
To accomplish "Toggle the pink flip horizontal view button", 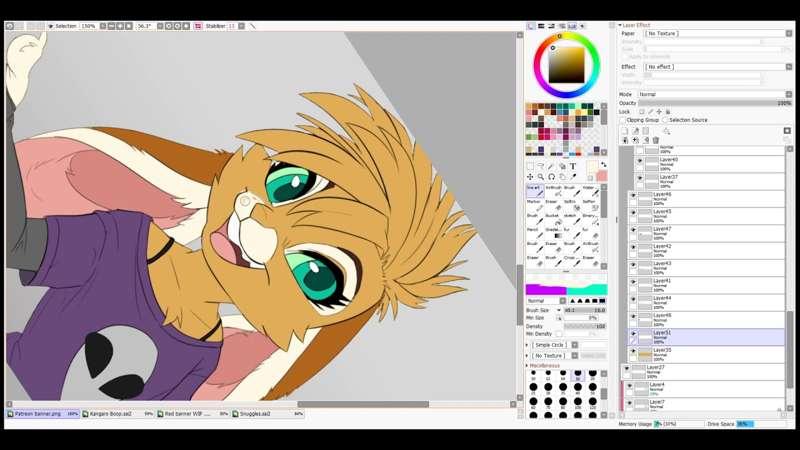I will tap(198, 26).
